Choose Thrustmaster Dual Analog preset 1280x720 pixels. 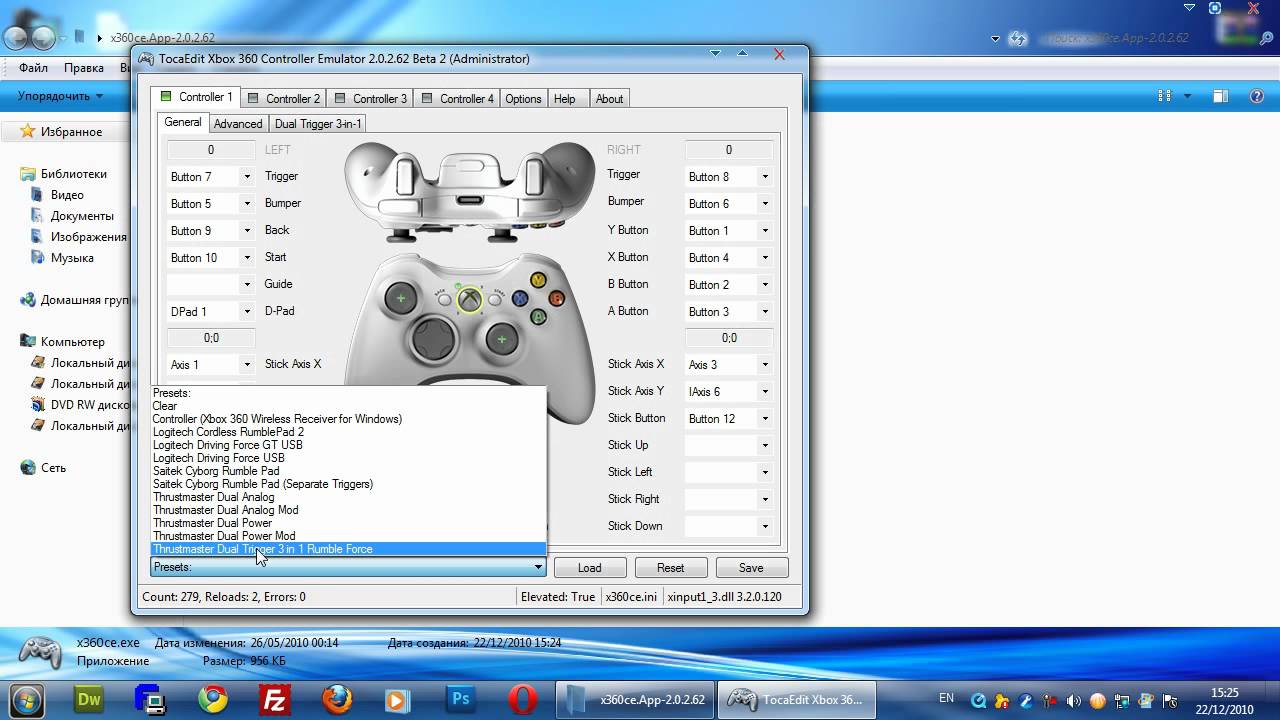pos(348,497)
